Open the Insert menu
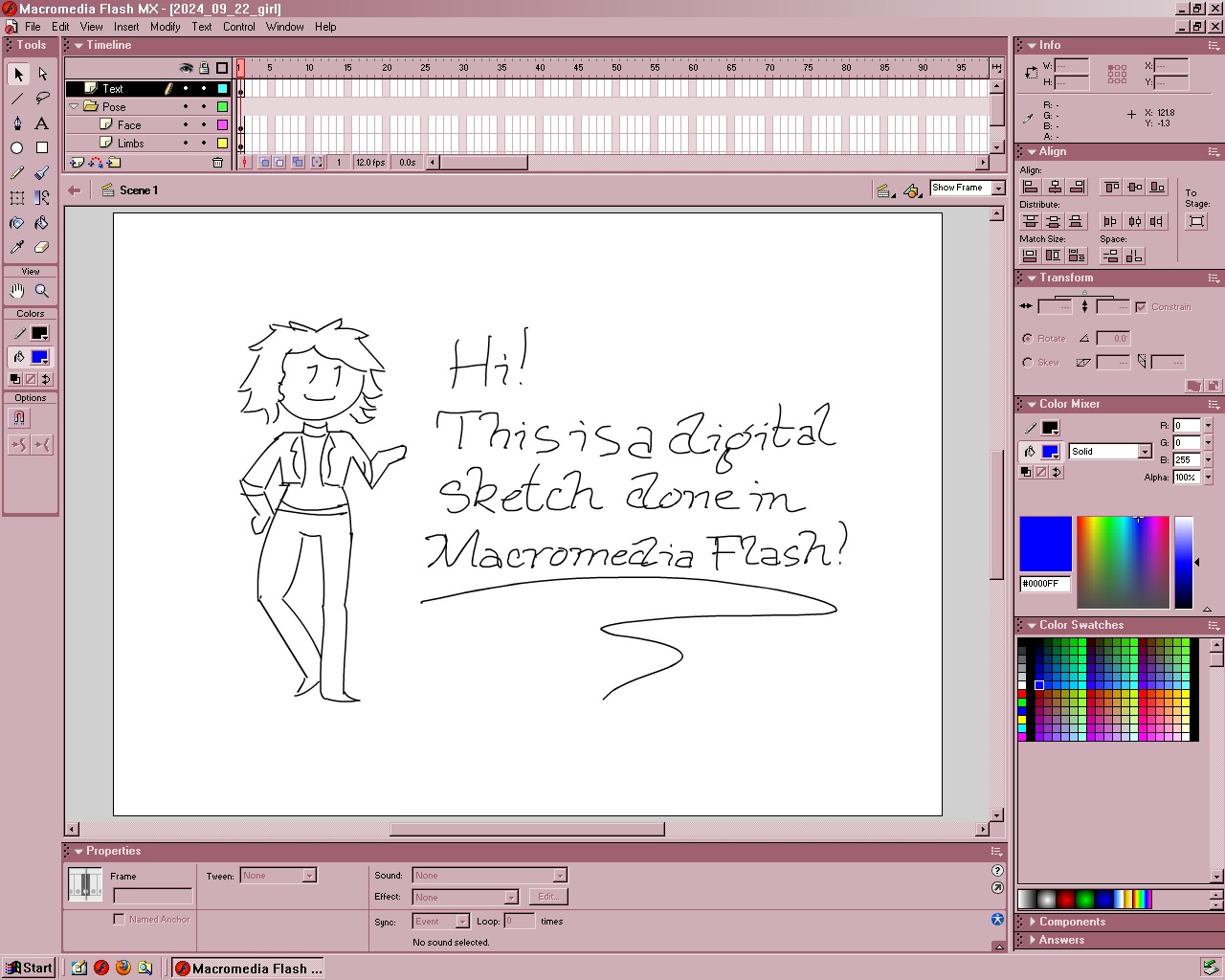Viewport: 1225px width, 980px height. point(126,27)
